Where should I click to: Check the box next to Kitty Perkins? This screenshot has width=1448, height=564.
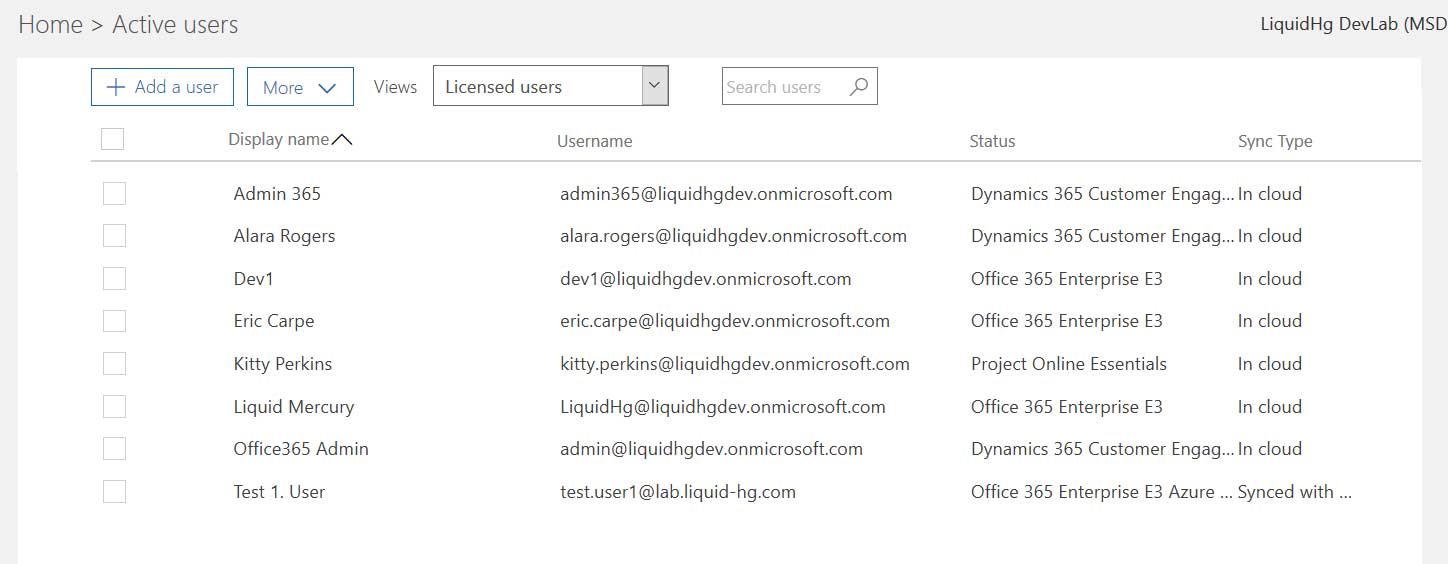(x=115, y=363)
